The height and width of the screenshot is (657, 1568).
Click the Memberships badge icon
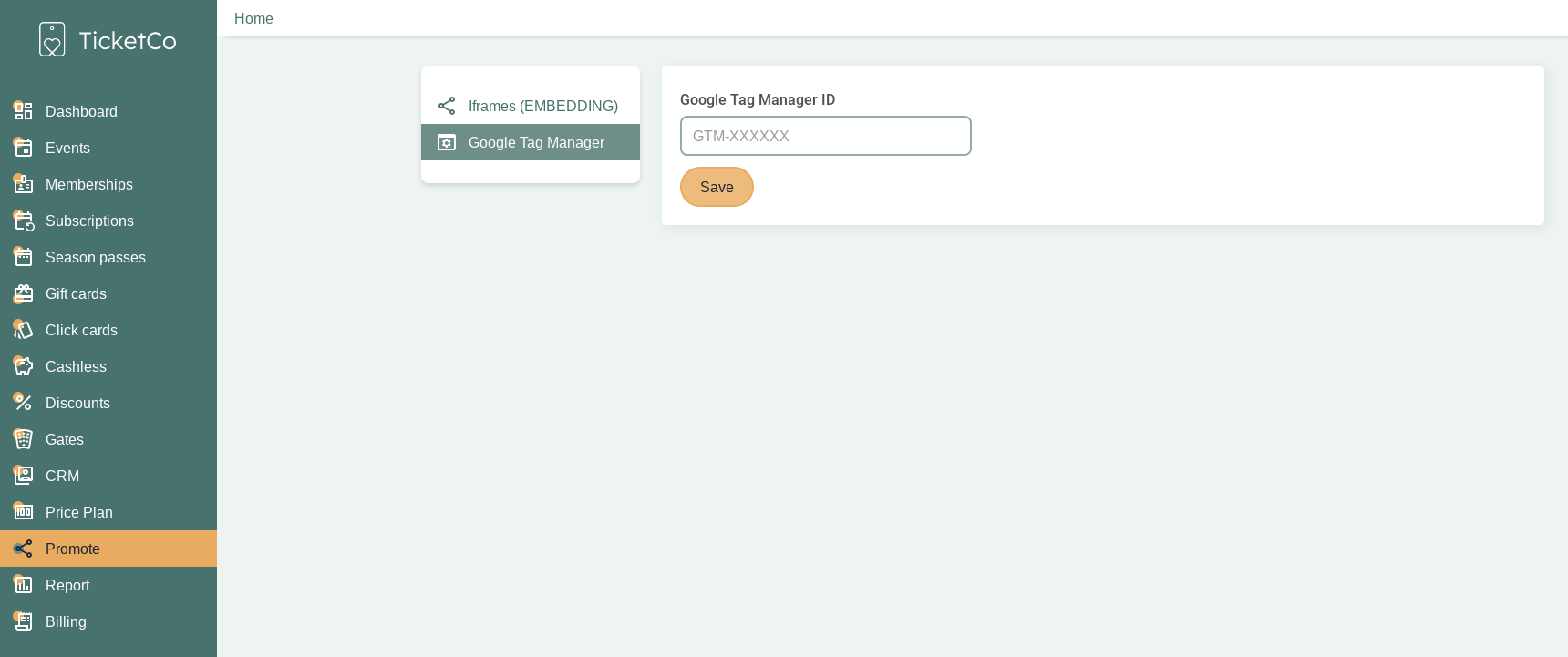[x=24, y=184]
